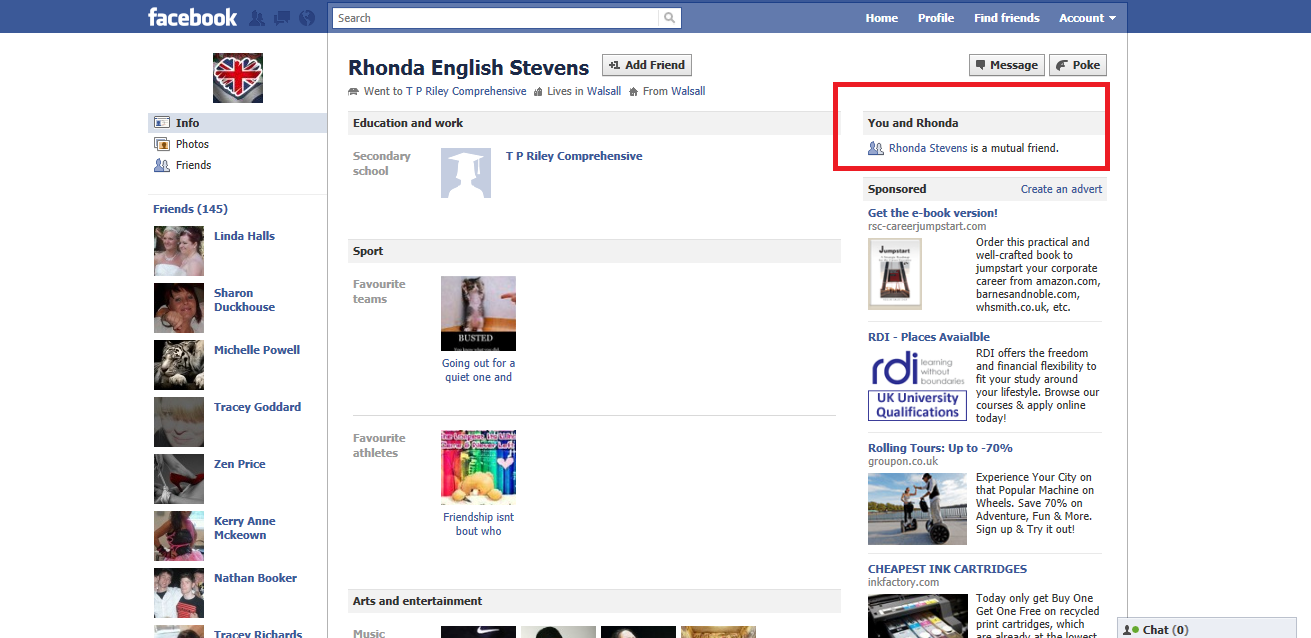Viewport: 1311px width, 638px height.
Task: Click the Facebook logo
Action: coord(192,17)
